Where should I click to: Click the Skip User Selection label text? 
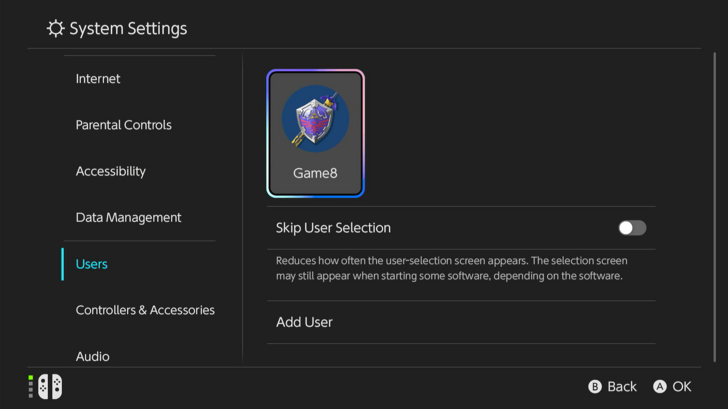pyautogui.click(x=333, y=228)
